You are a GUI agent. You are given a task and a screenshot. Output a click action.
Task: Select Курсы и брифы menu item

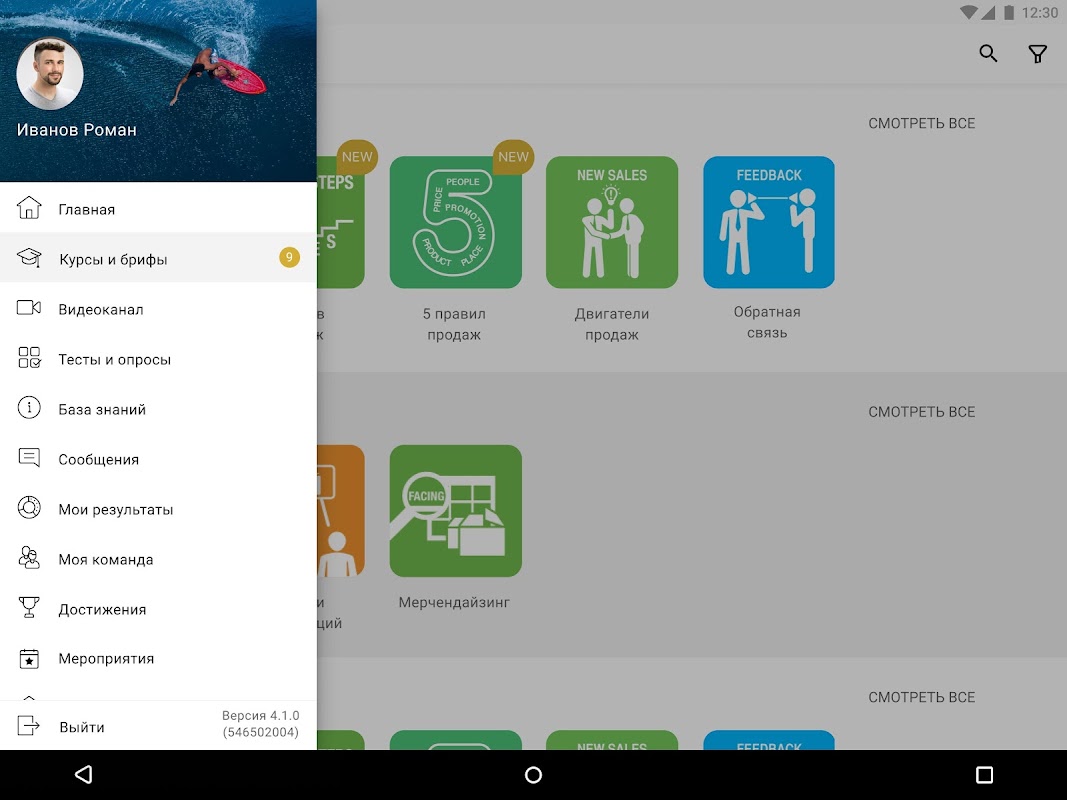[158, 258]
